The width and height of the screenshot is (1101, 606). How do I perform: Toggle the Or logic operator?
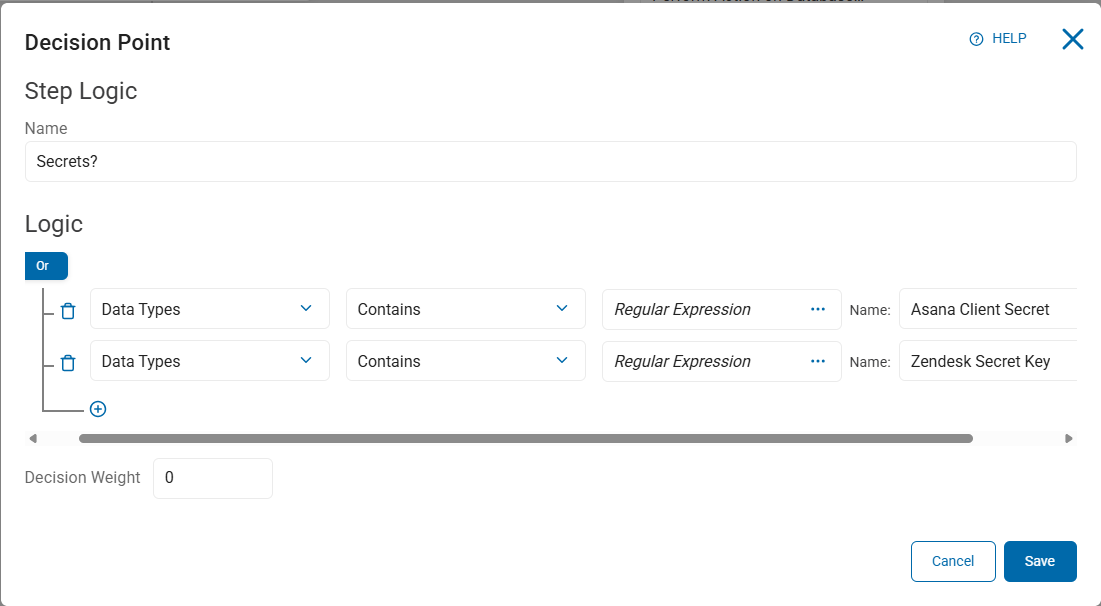click(x=46, y=266)
